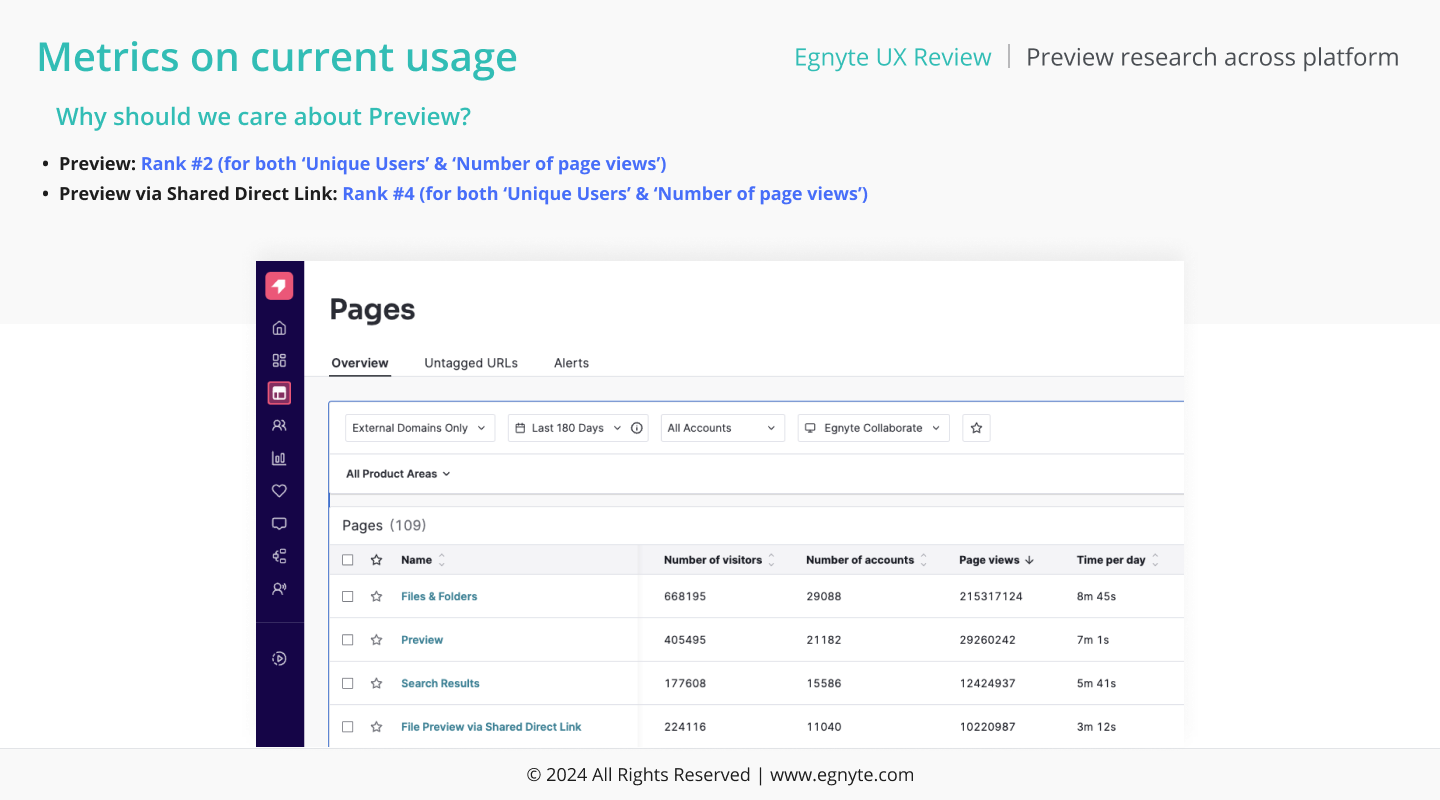Screen dimensions: 1440x800
Task: Open the person broadcast sidebar icon
Action: (x=279, y=589)
